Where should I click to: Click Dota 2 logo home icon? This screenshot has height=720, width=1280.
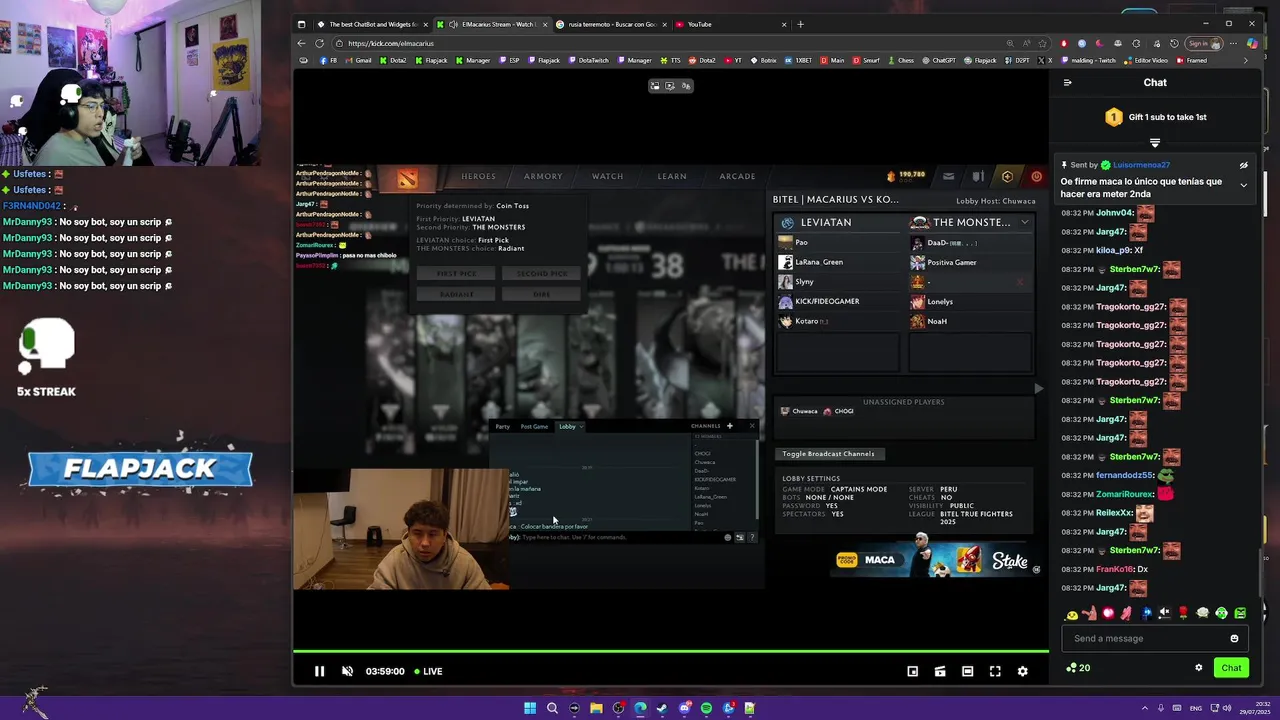point(407,177)
